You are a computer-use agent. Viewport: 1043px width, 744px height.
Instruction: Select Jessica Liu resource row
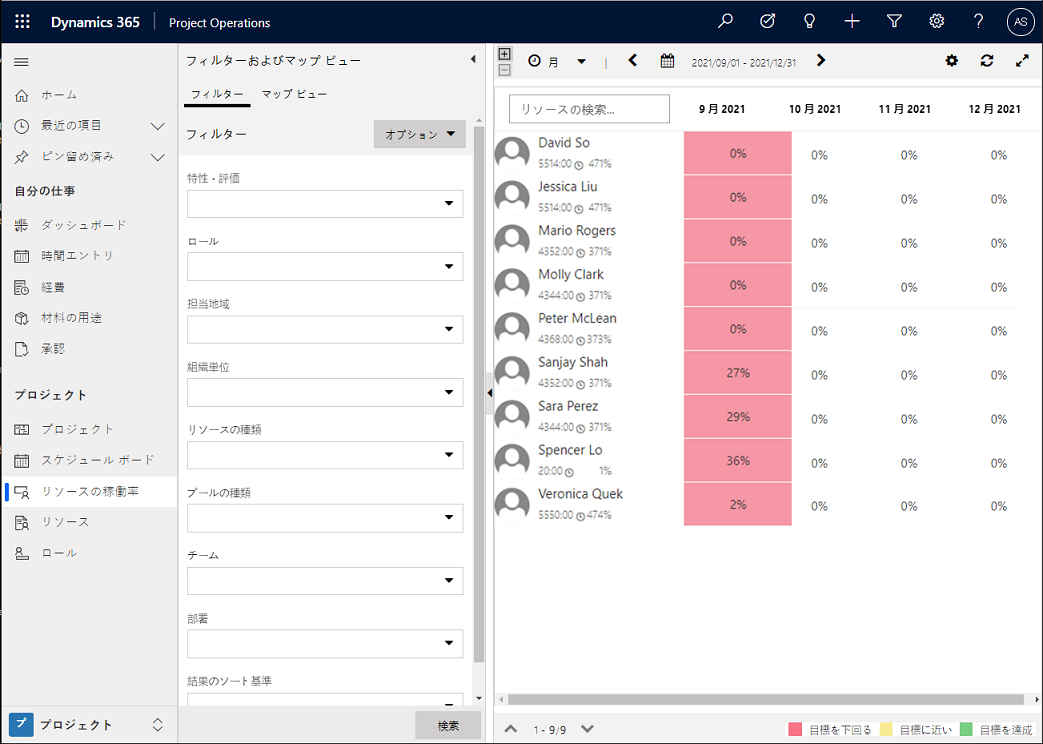point(589,197)
